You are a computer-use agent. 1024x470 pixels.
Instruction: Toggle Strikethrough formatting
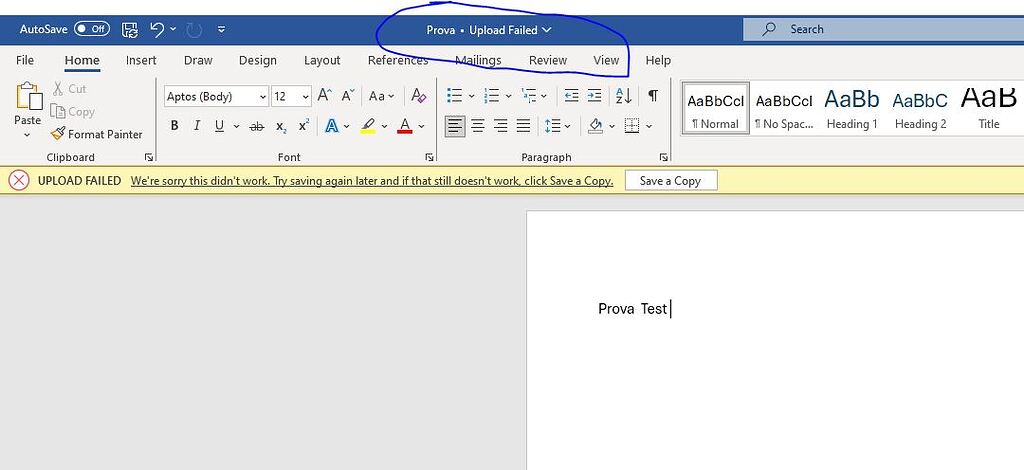click(x=257, y=126)
